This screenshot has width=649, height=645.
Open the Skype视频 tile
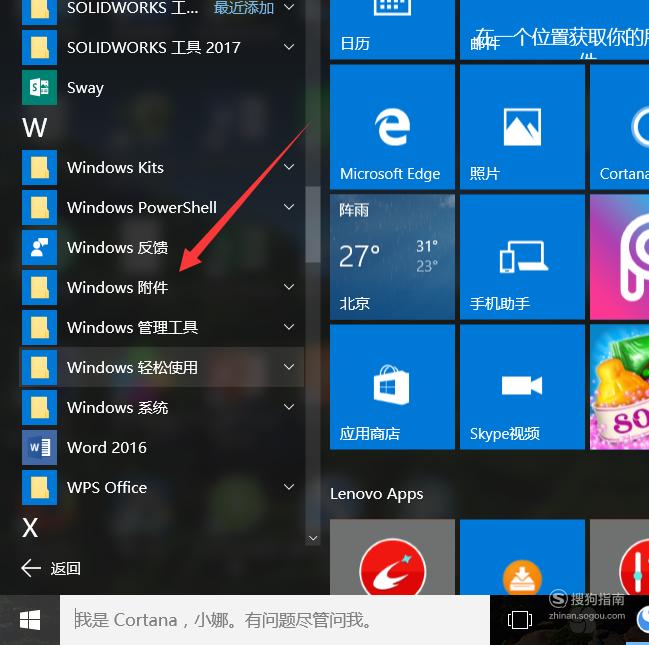(522, 387)
